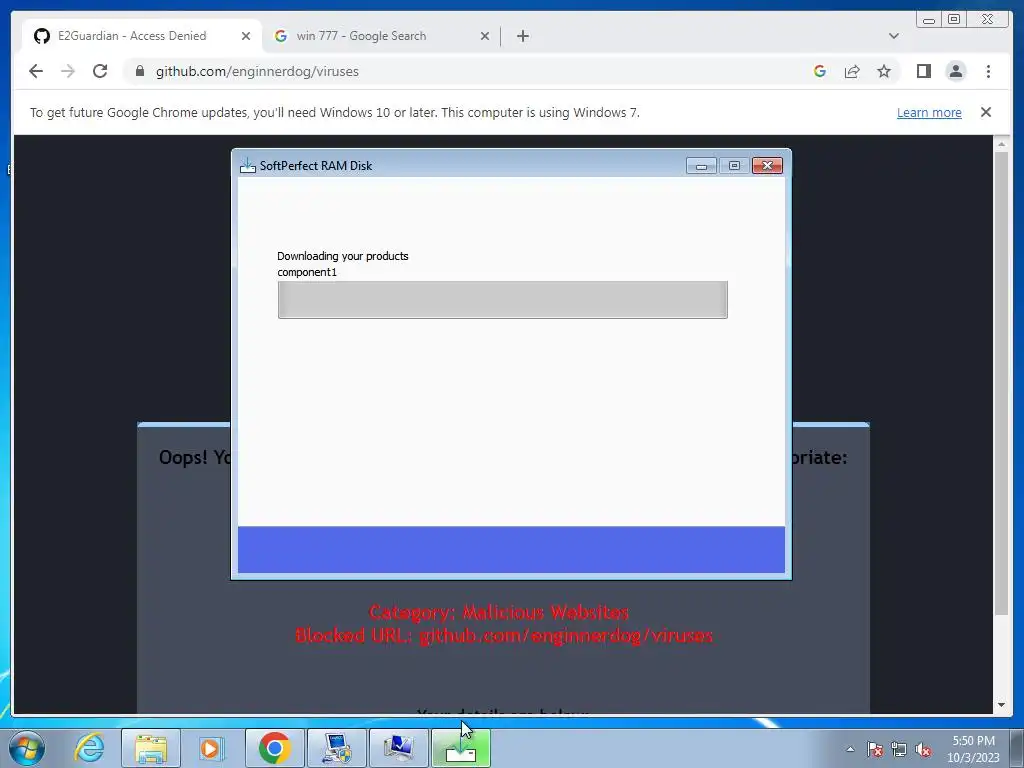The width and height of the screenshot is (1024, 768).
Task: Reload the current page
Action: click(x=100, y=71)
